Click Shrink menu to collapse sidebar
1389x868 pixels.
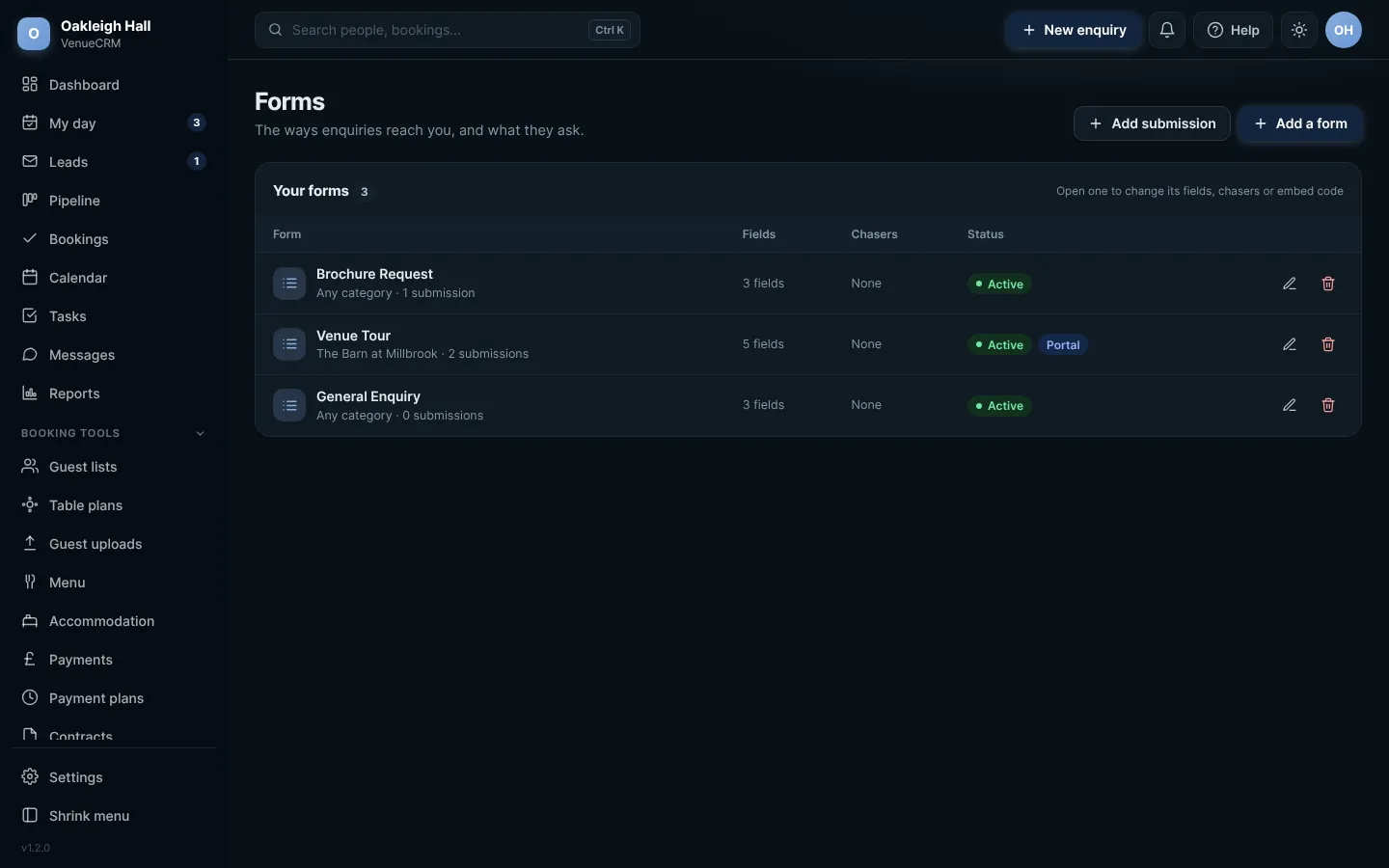tap(114, 816)
